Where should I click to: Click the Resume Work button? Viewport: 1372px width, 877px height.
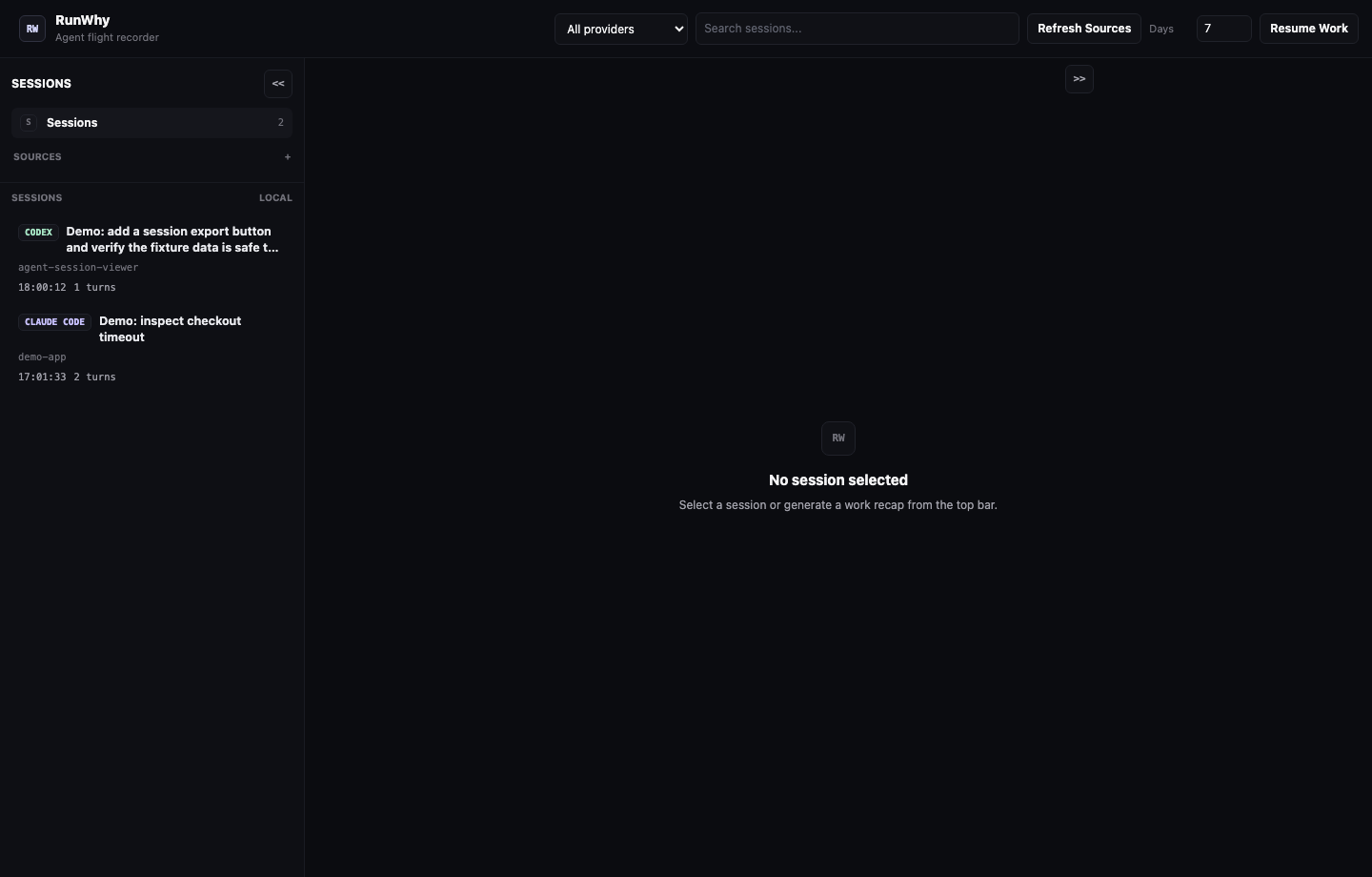[1309, 29]
